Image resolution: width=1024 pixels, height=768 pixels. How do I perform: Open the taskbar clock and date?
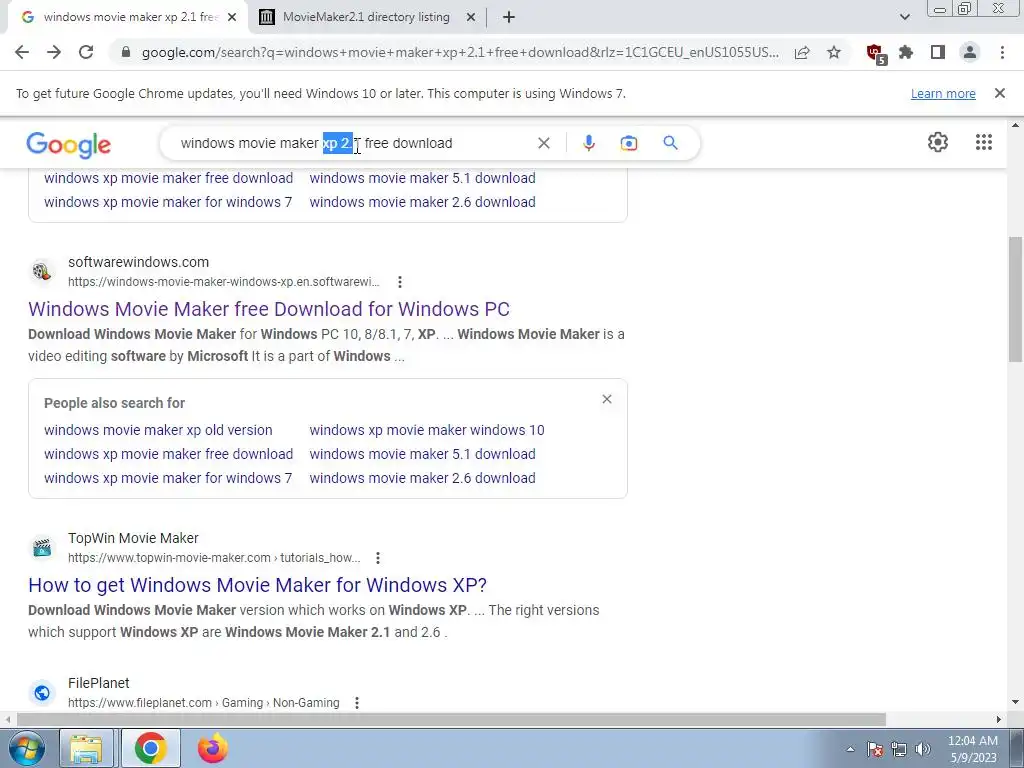(x=972, y=749)
